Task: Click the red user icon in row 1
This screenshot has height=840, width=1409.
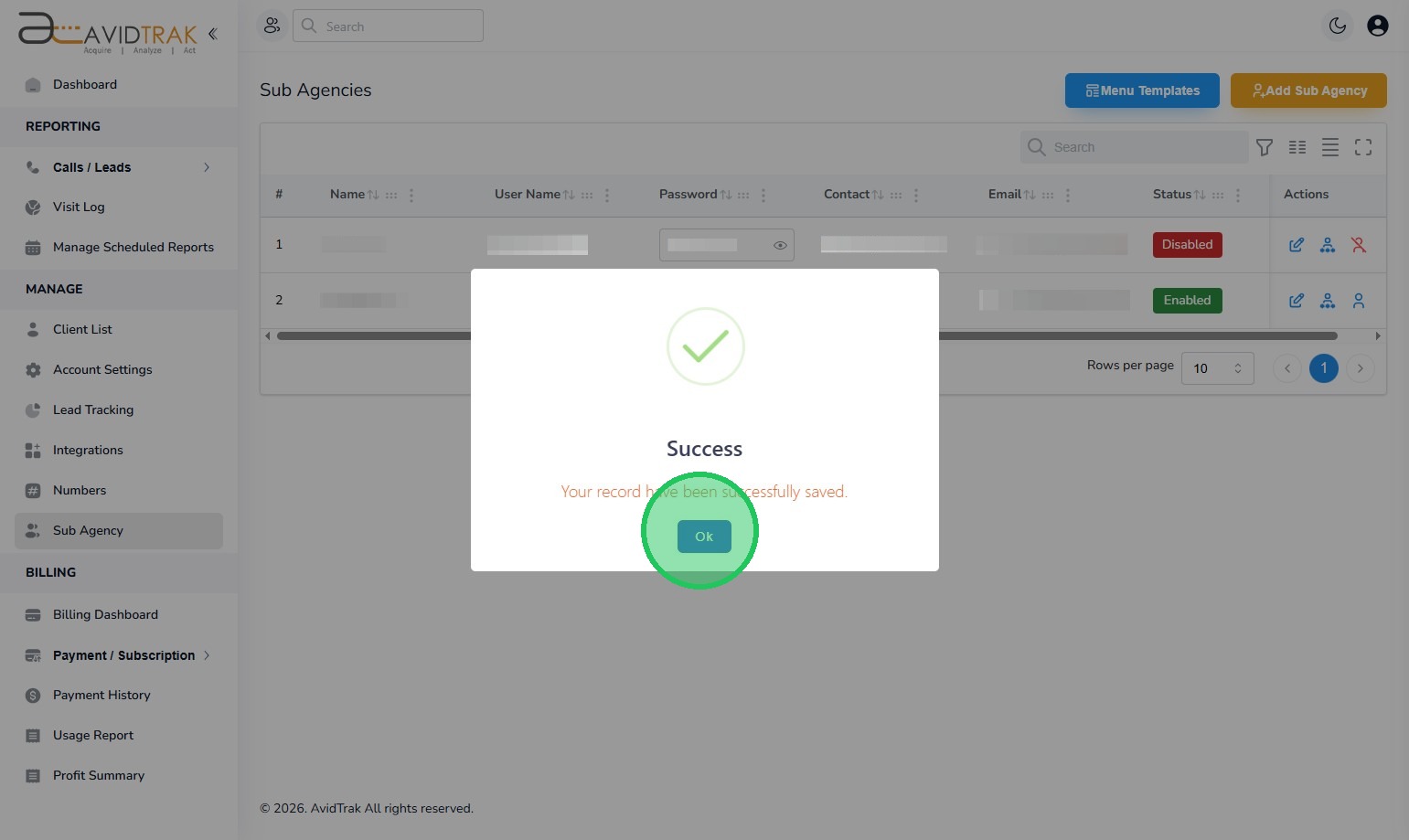Action: pyautogui.click(x=1359, y=245)
